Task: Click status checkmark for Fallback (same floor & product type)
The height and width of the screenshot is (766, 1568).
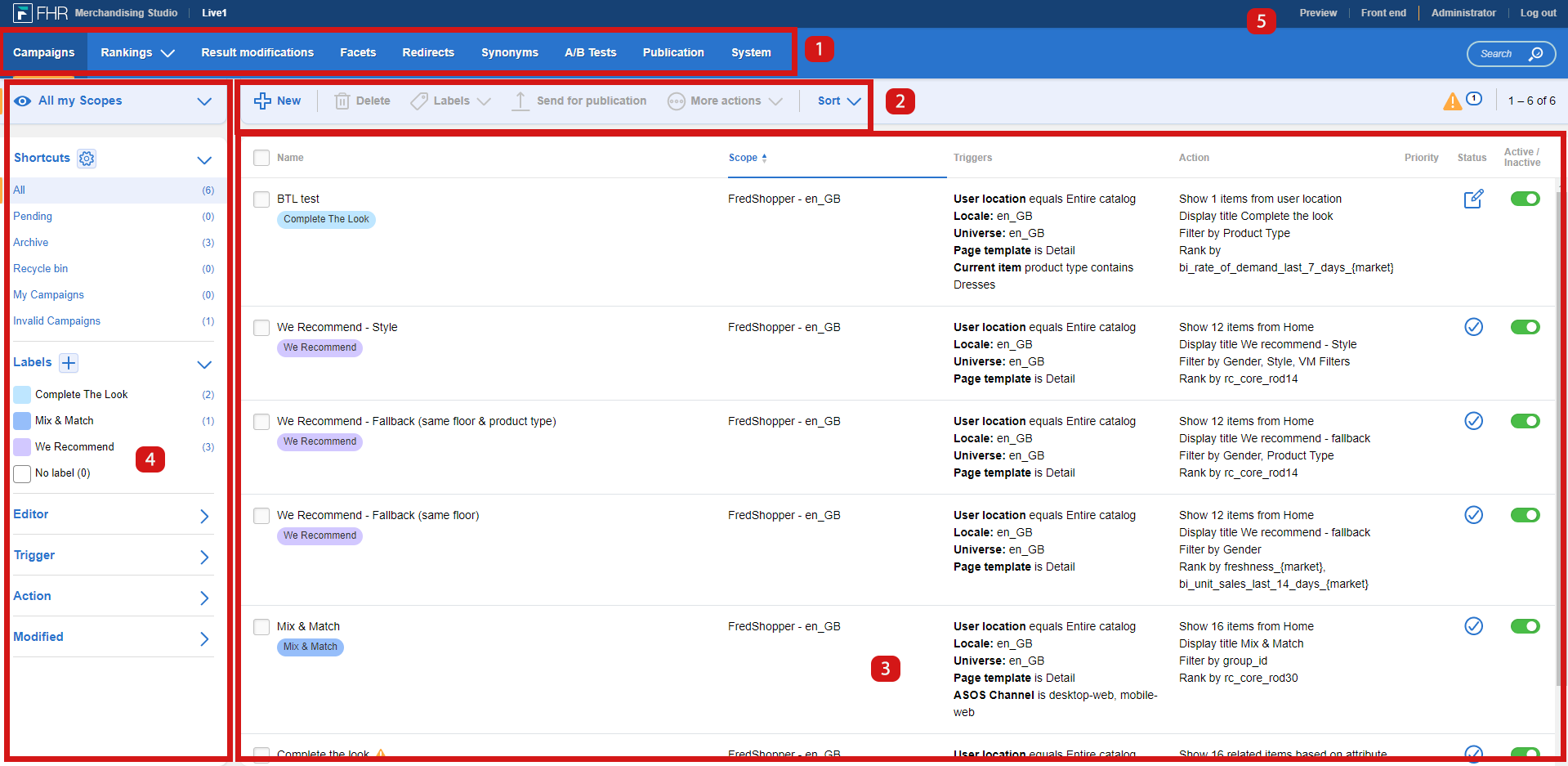Action: [x=1473, y=421]
